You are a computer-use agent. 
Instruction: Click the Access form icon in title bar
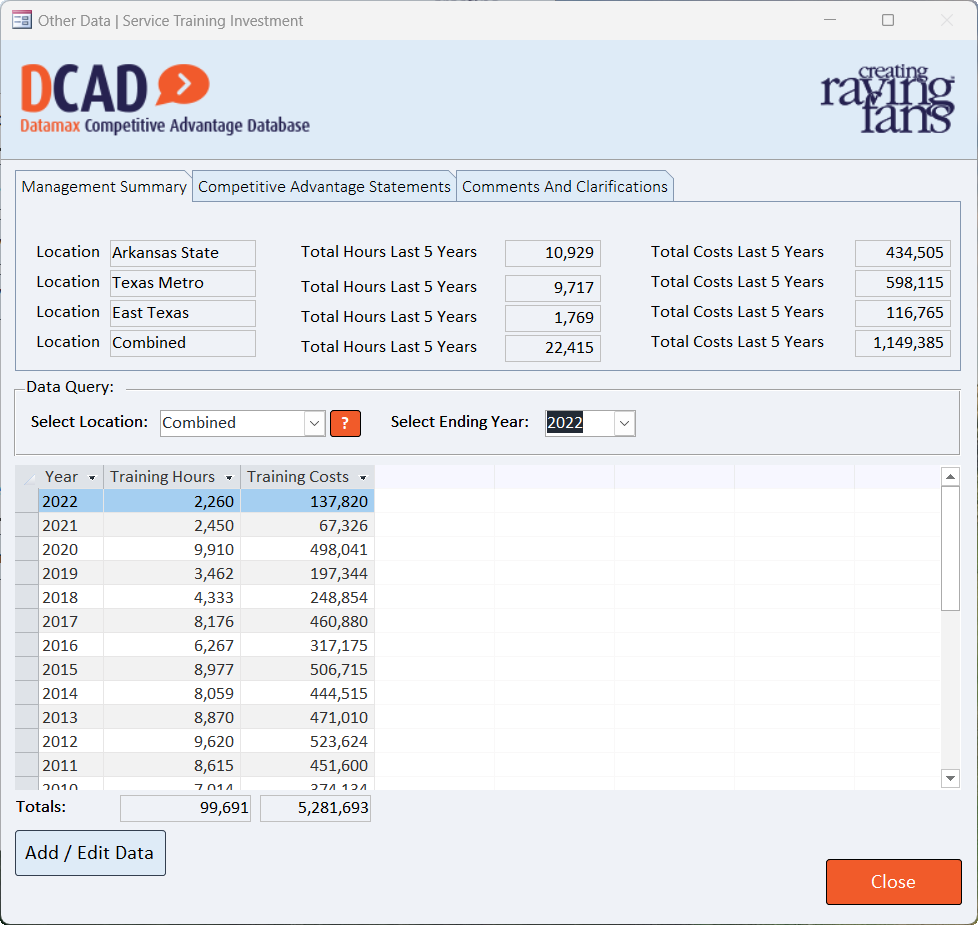coord(21,20)
